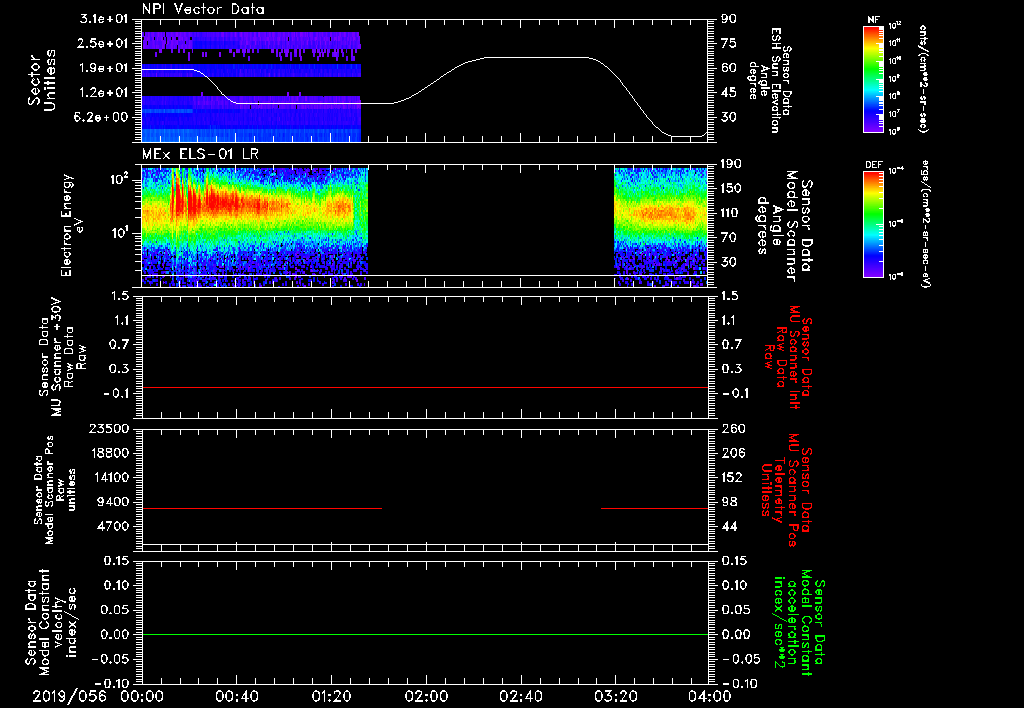Click the 98 telemetry position tick label
Viewport: 1024px width, 708px height.
click(x=729, y=502)
